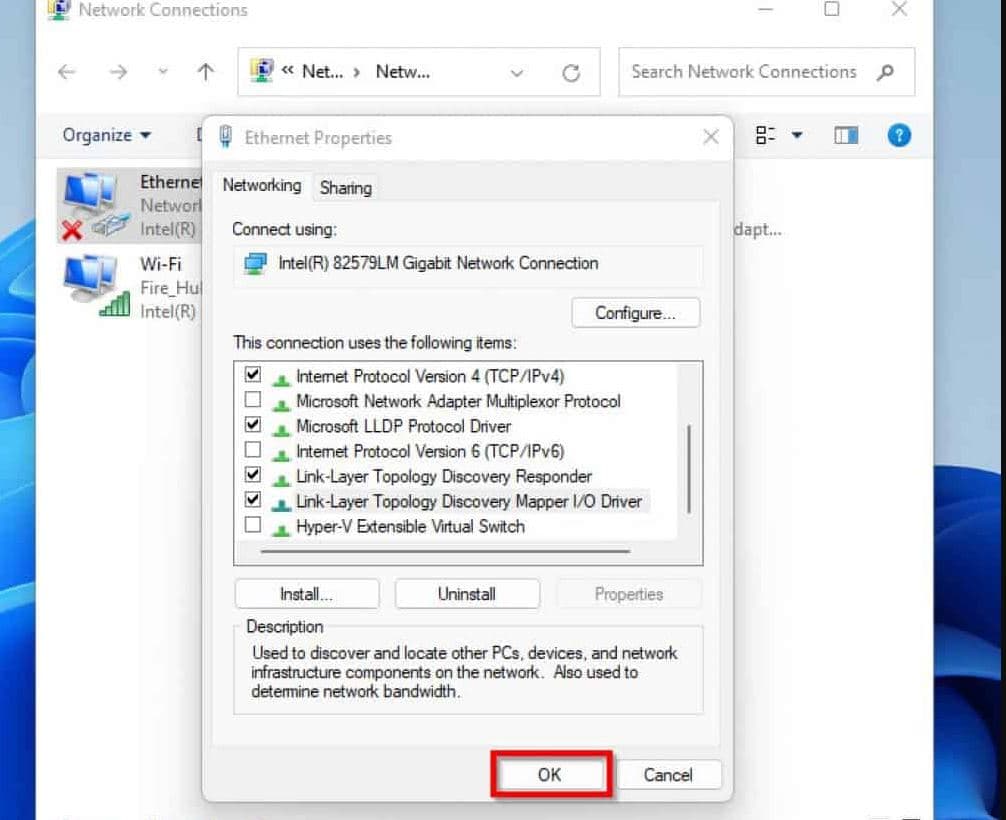Check the Hyper-V Extensible Virtual Switch box
The image size is (1006, 820).
[x=253, y=525]
